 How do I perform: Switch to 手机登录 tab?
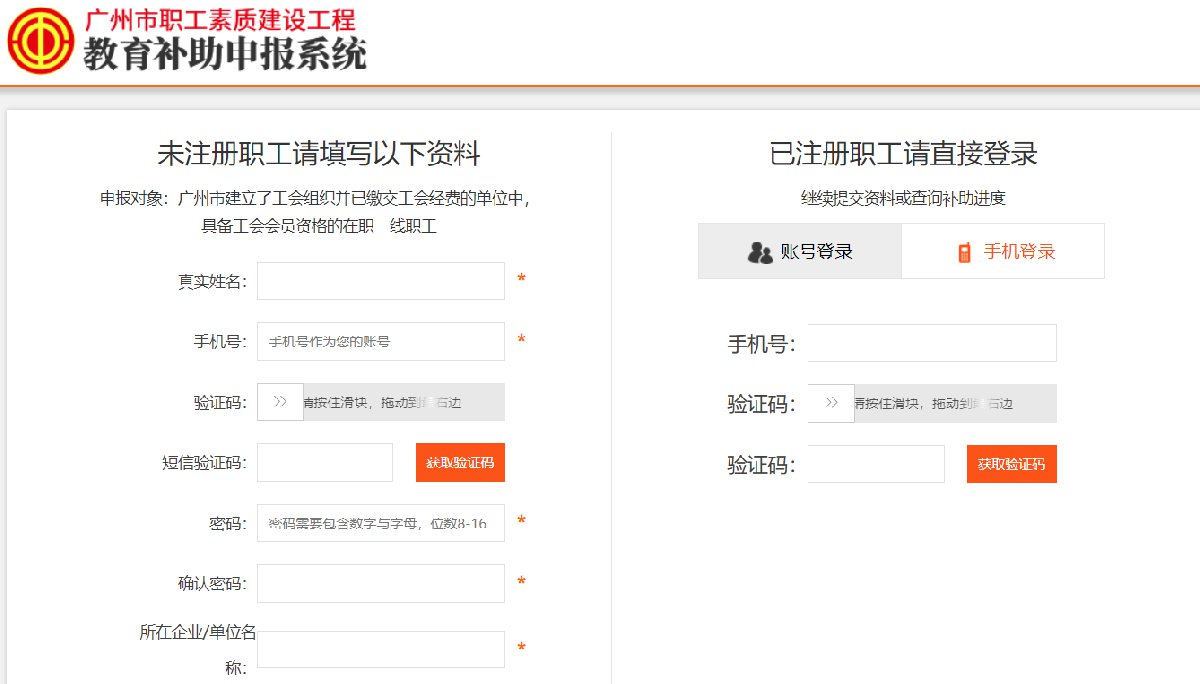[x=1003, y=251]
